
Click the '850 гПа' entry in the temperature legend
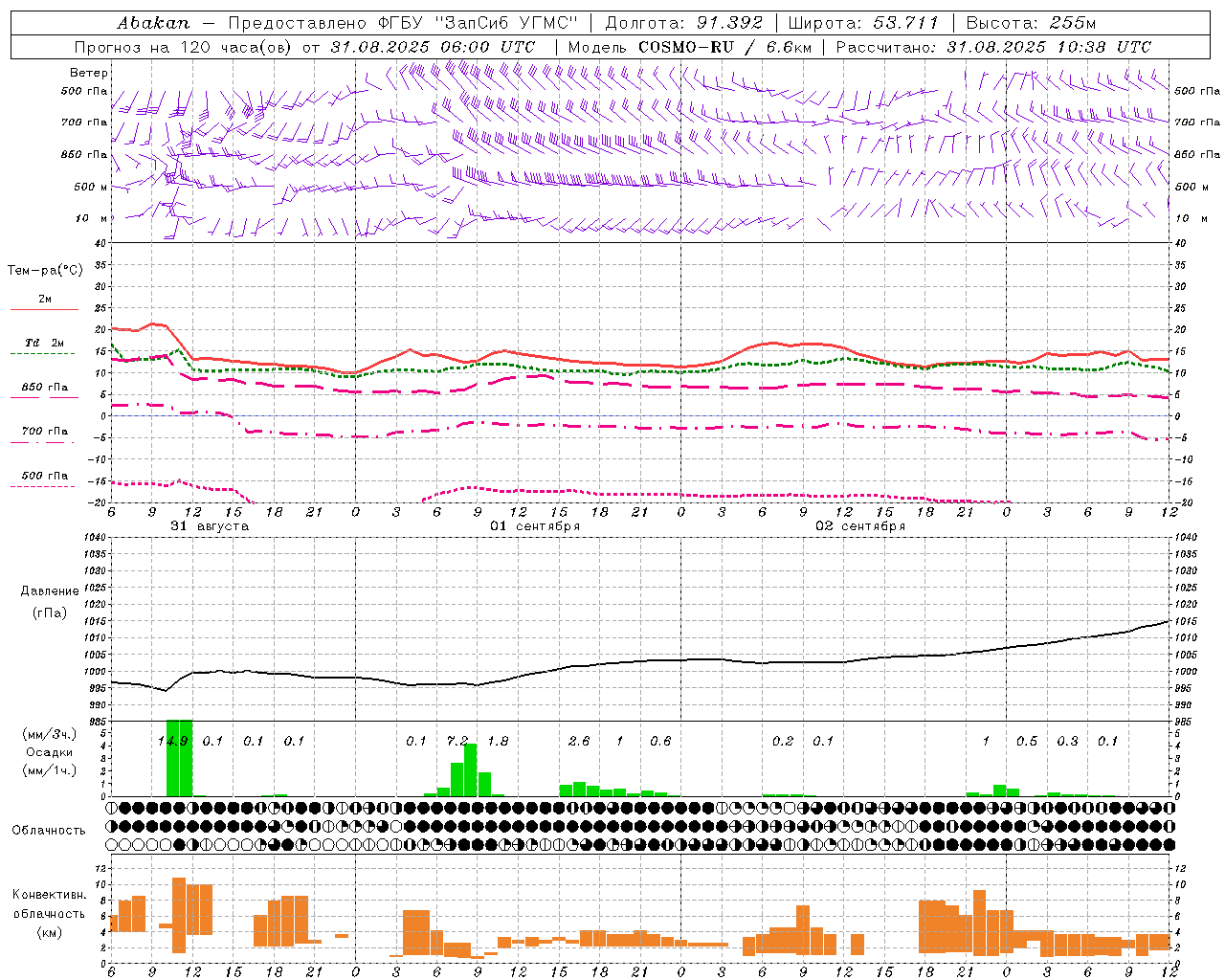click(x=45, y=388)
